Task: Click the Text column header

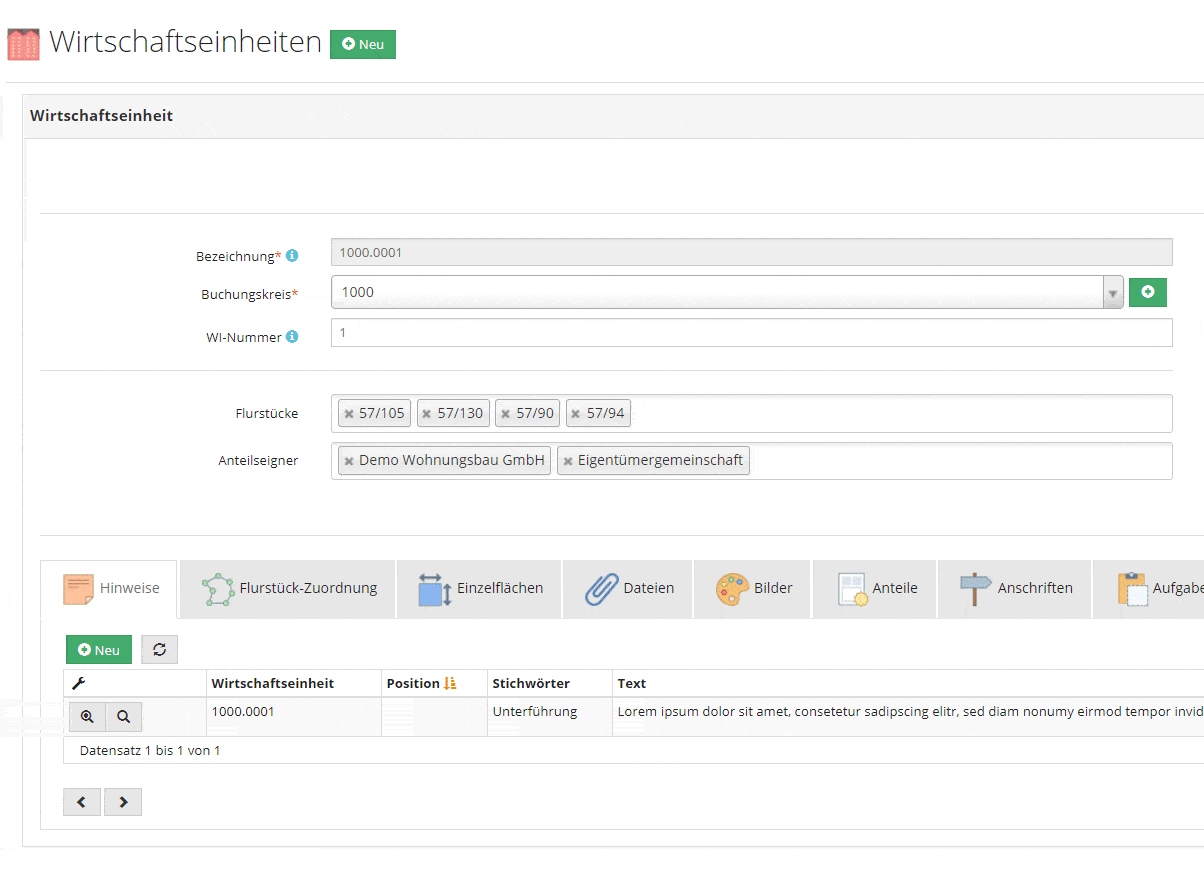Action: 908,683
